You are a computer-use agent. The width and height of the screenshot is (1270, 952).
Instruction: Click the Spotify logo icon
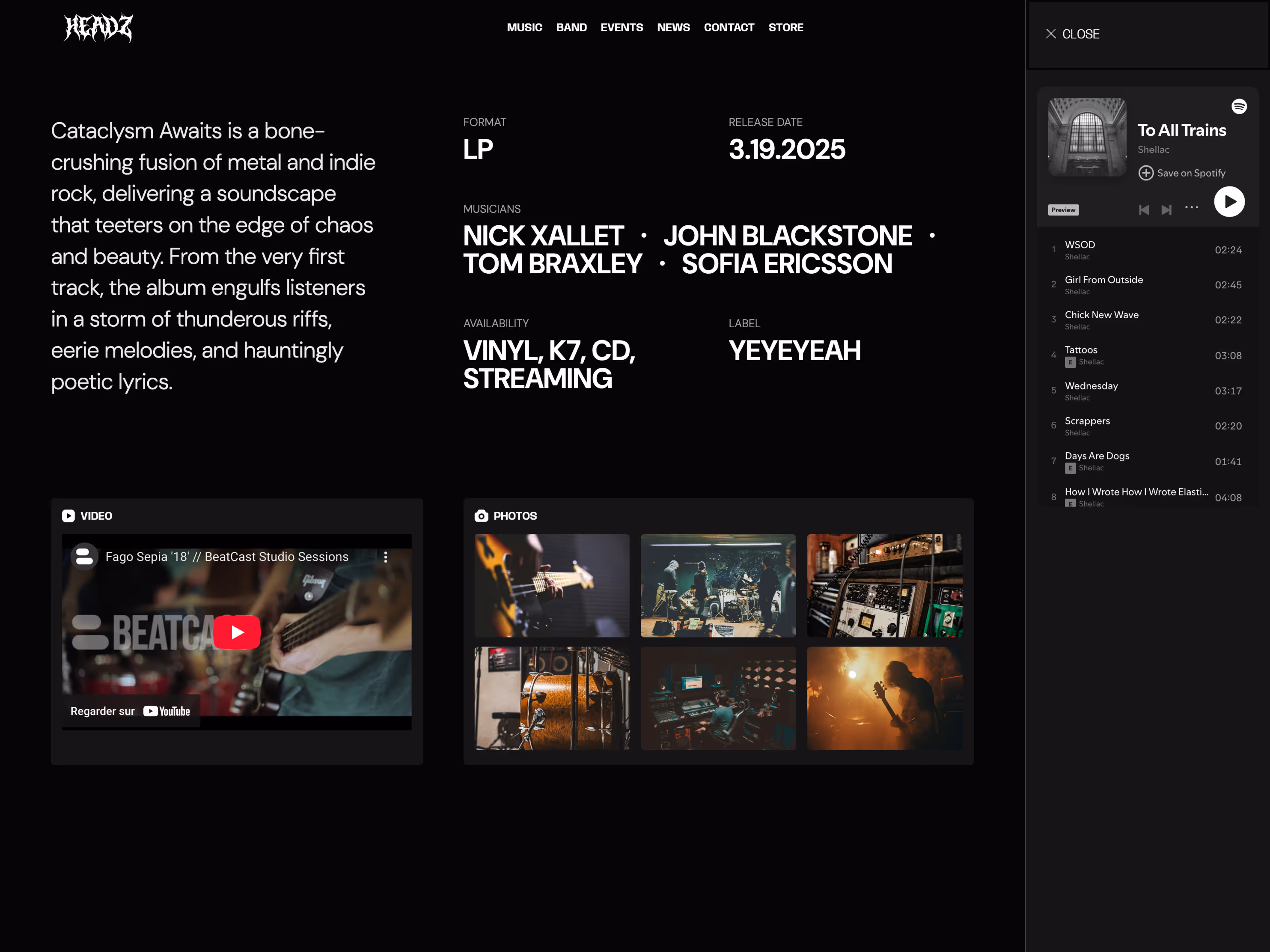(1239, 107)
